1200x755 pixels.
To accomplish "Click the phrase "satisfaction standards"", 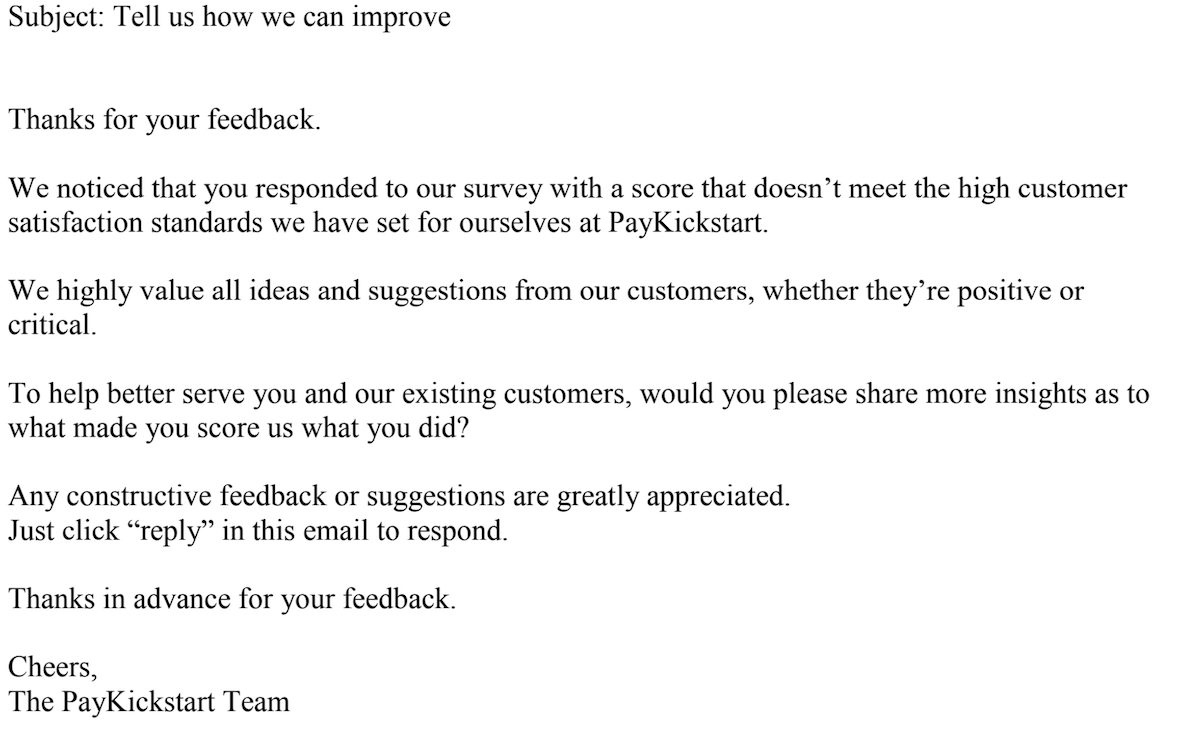I will click(x=136, y=223).
